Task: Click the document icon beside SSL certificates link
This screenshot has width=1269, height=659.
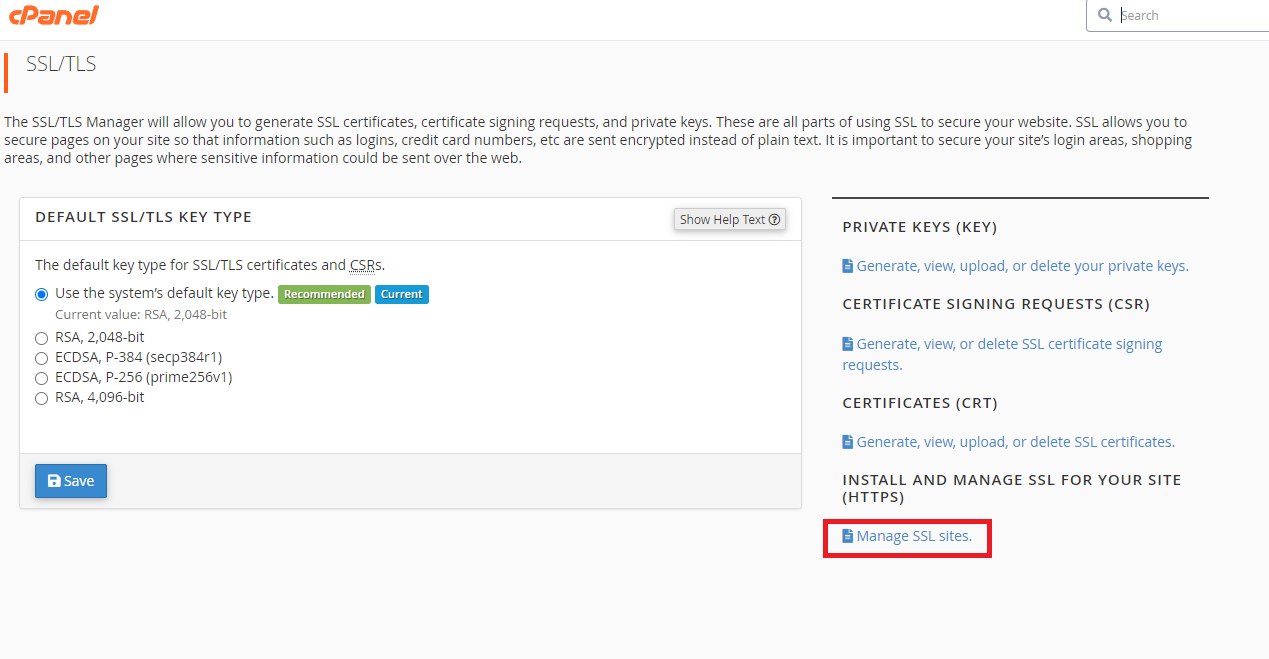Action: (x=848, y=442)
